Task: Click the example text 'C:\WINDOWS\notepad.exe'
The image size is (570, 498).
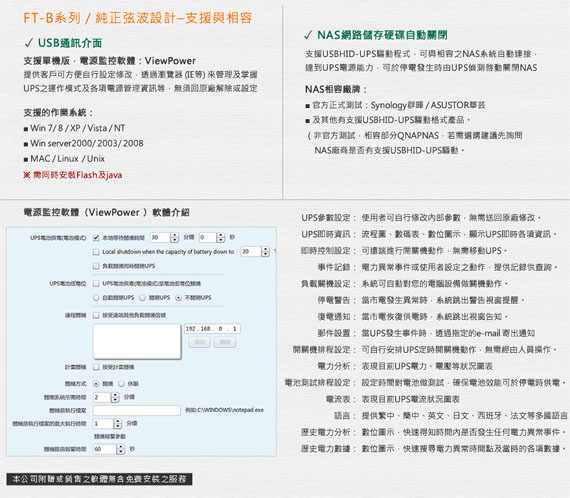Action: tap(230, 410)
